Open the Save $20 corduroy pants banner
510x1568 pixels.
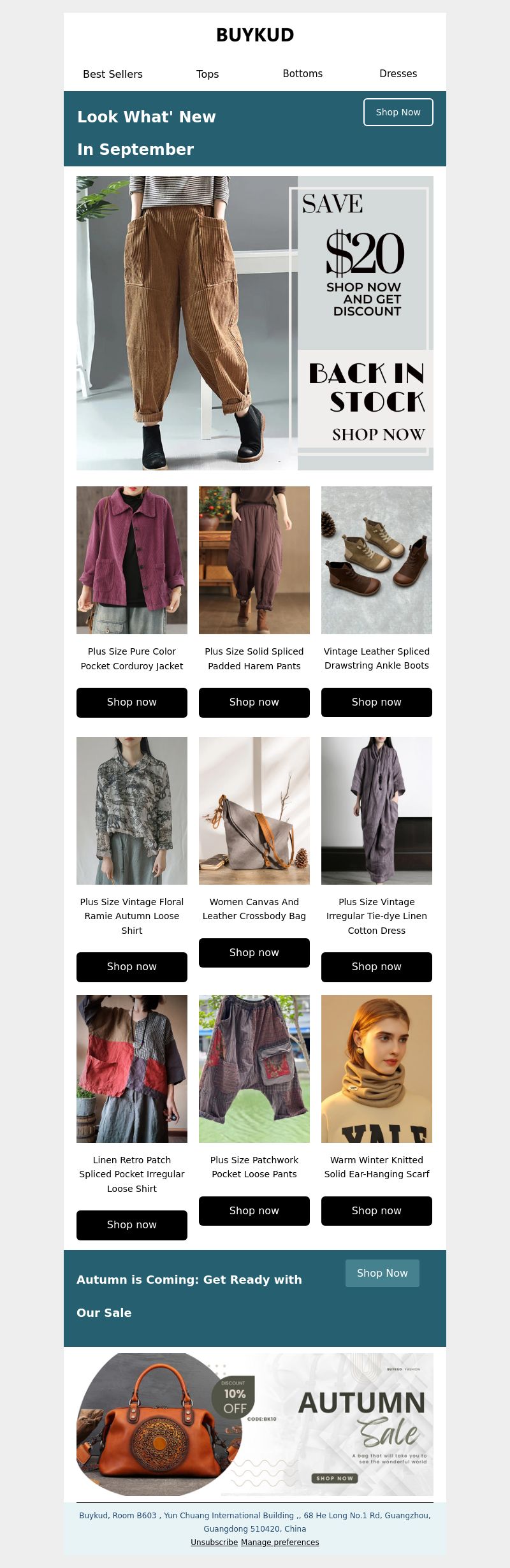255,323
